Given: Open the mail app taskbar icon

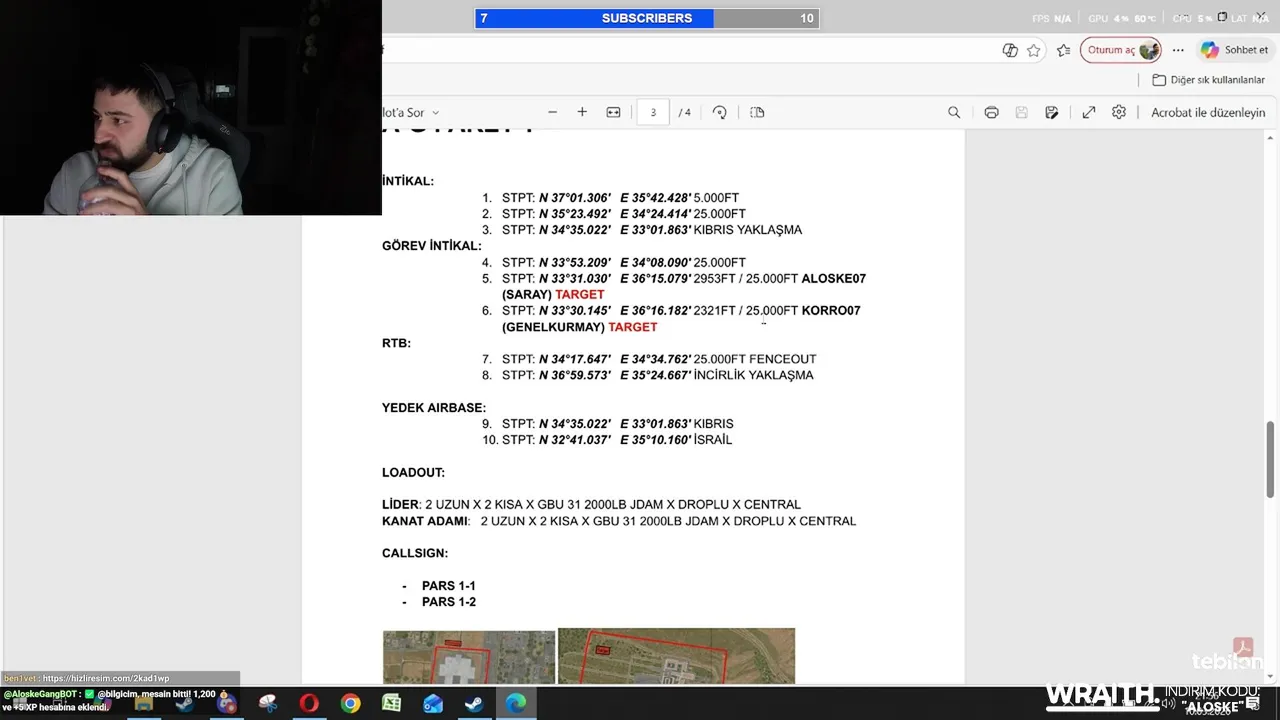Looking at the screenshot, I should click(433, 704).
